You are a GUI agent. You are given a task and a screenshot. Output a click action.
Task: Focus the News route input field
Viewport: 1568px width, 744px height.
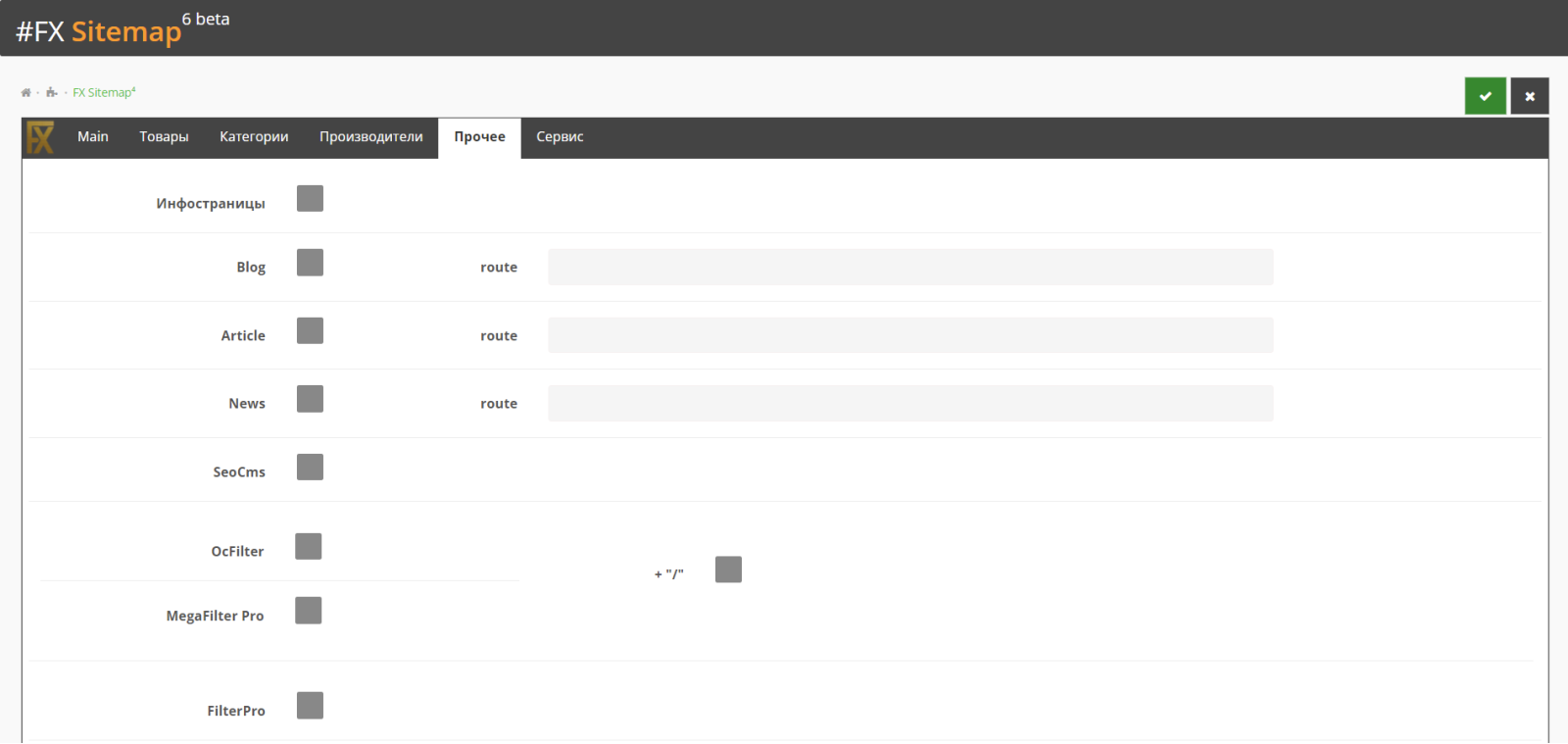(910, 403)
